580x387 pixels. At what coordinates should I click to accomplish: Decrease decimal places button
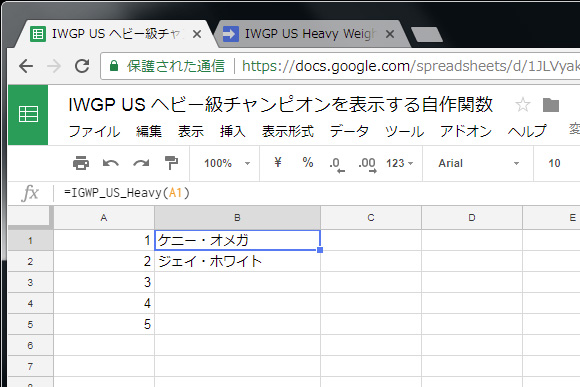(x=337, y=164)
